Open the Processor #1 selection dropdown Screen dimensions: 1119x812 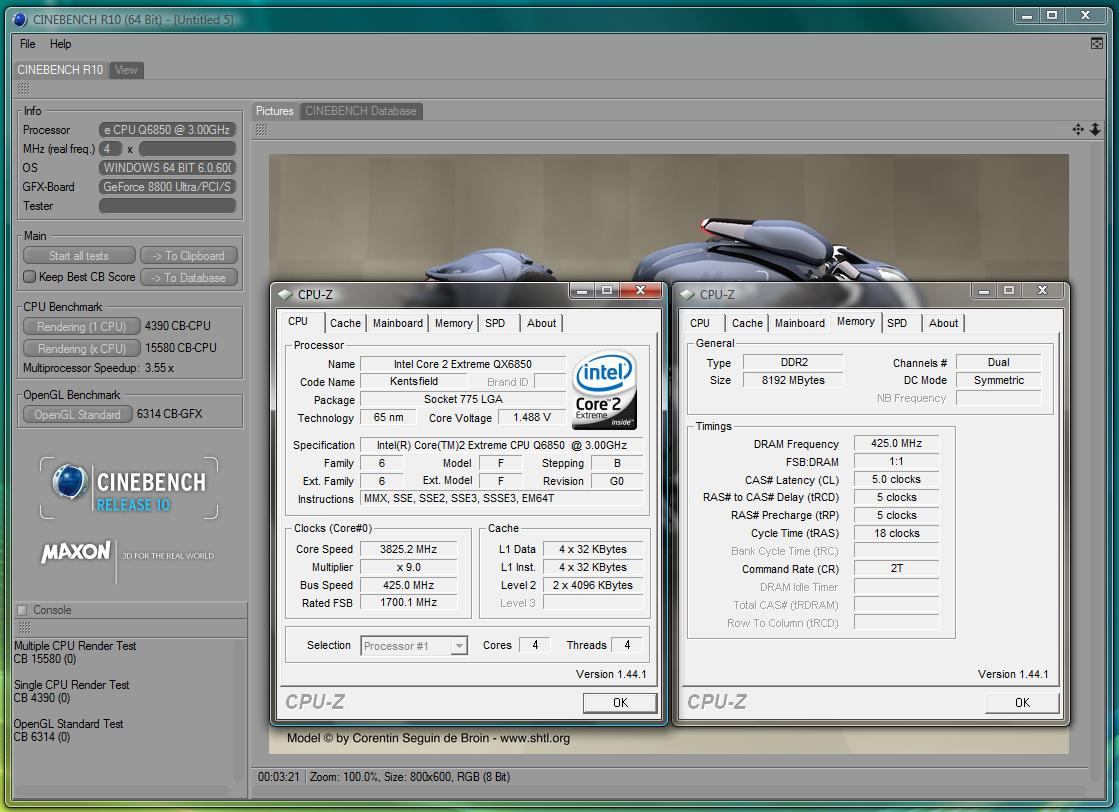(414, 646)
